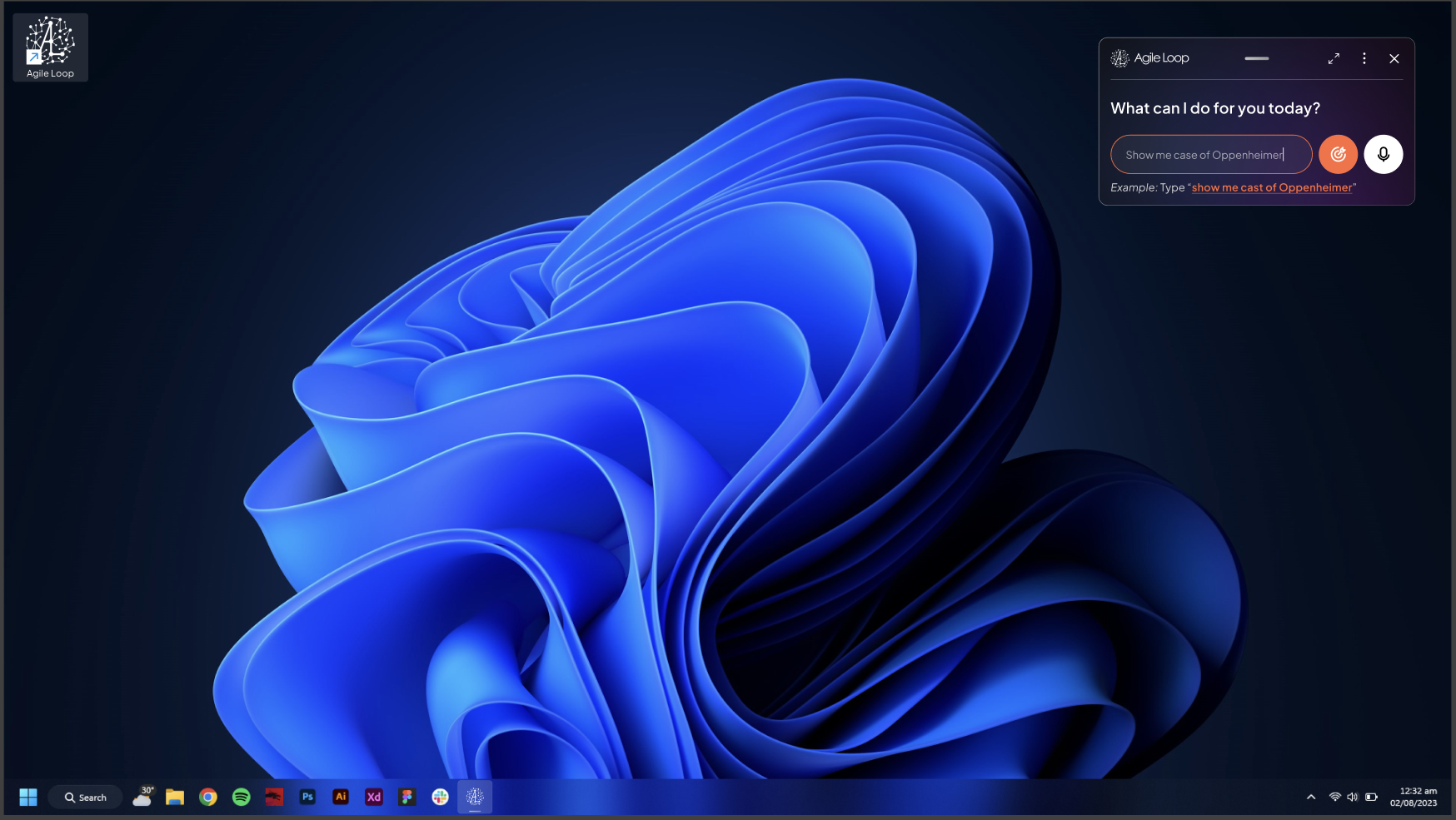The image size is (1456, 820).
Task: Click the "show me cast of Oppenheimer" example link
Action: click(1271, 188)
